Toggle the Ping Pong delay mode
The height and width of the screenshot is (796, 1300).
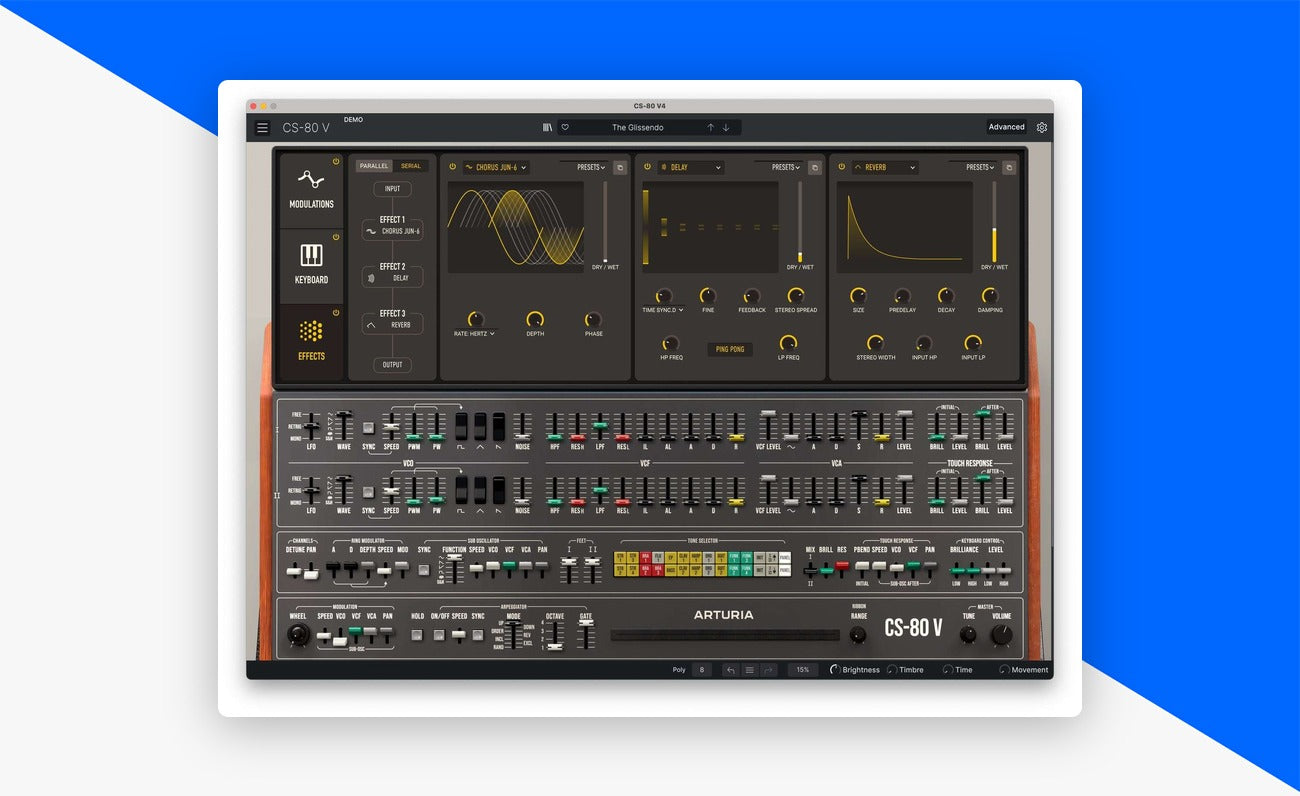[730, 349]
